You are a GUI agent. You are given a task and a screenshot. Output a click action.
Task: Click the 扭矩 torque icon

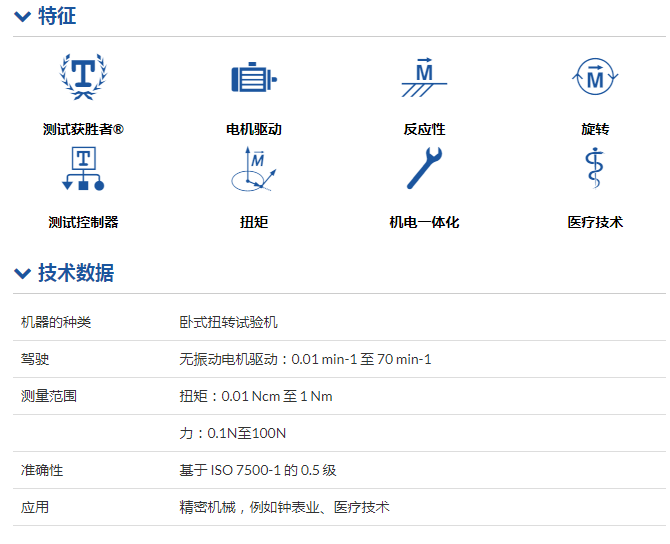[x=254, y=169]
